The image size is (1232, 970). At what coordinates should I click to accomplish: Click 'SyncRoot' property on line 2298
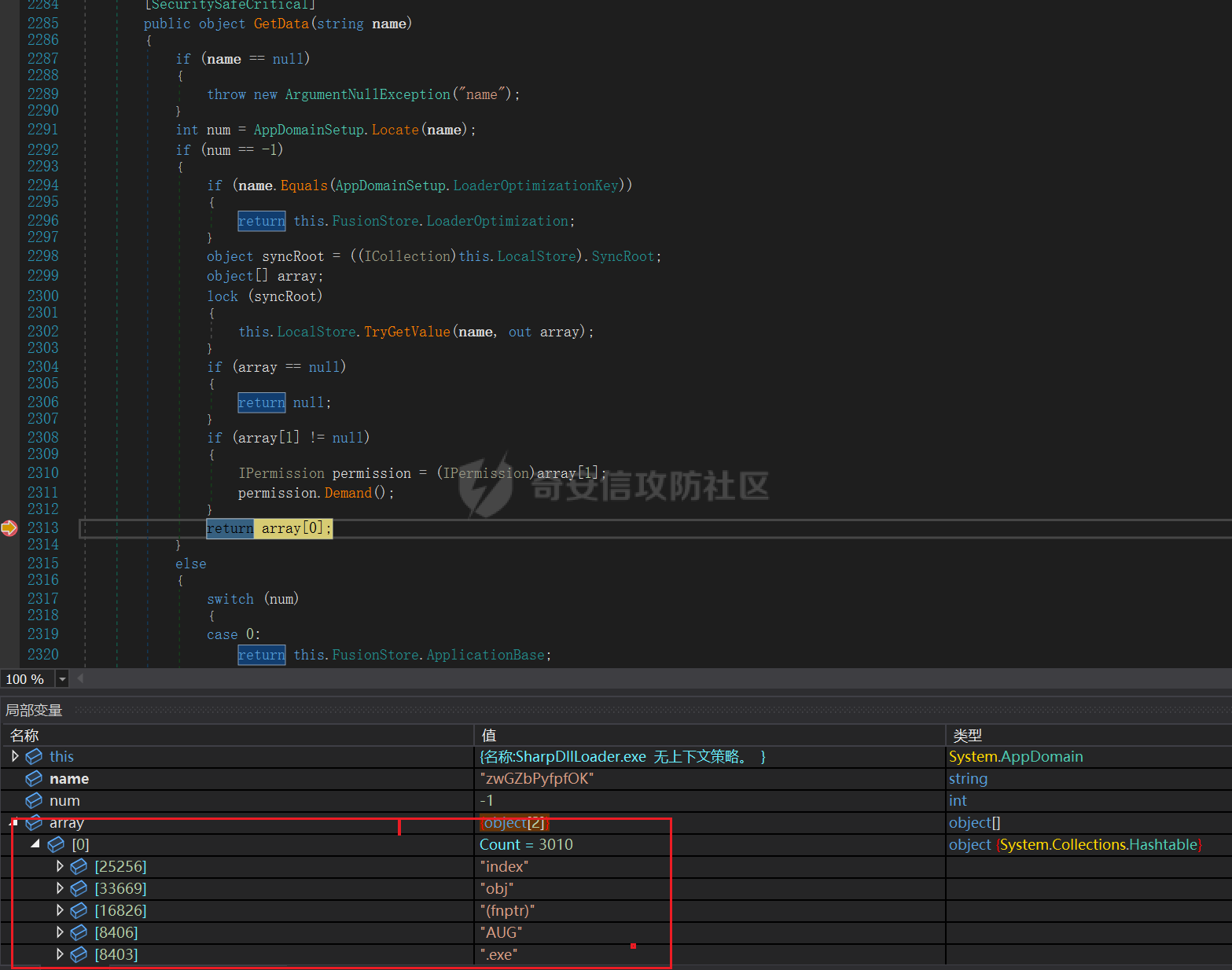[623, 256]
